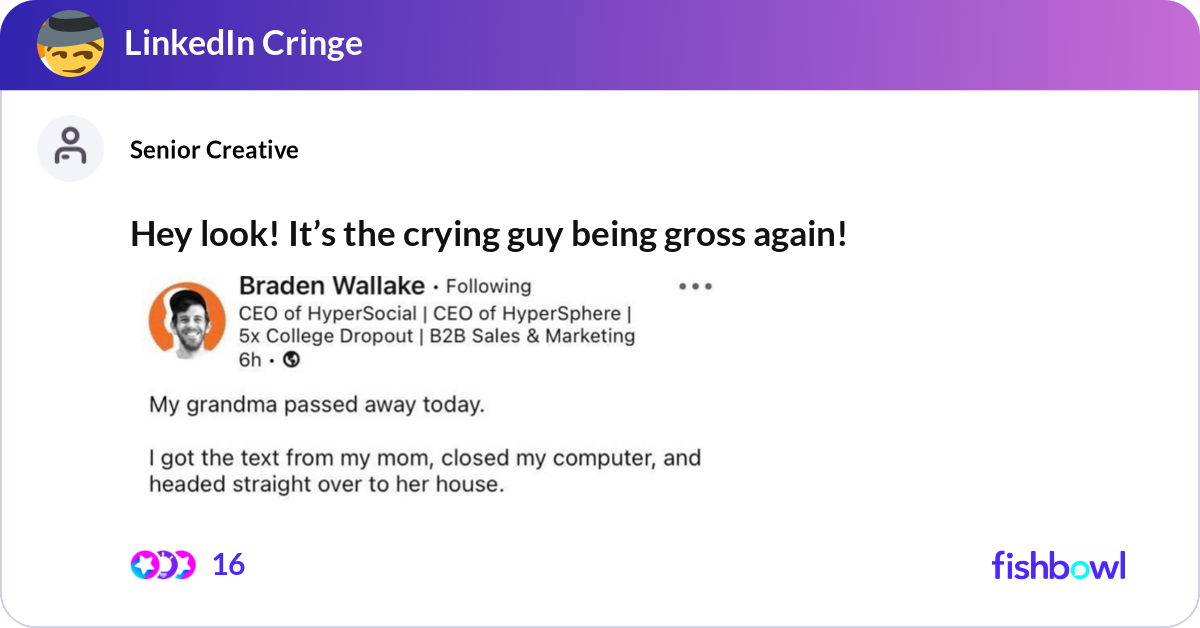The height and width of the screenshot is (628, 1200).
Task: Click the crying guy post headline
Action: 489,233
